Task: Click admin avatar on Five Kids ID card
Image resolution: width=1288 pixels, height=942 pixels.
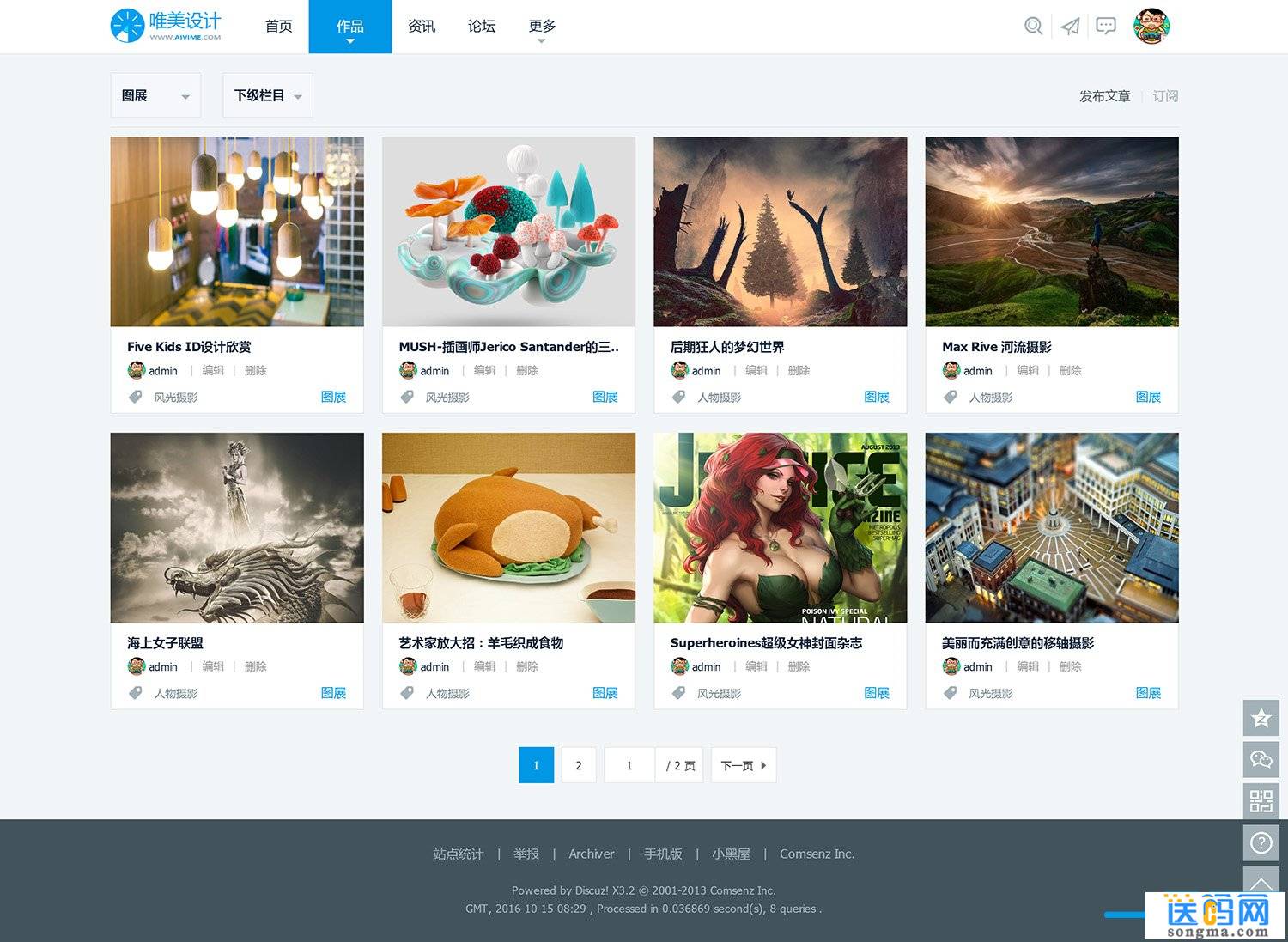Action: click(x=136, y=370)
